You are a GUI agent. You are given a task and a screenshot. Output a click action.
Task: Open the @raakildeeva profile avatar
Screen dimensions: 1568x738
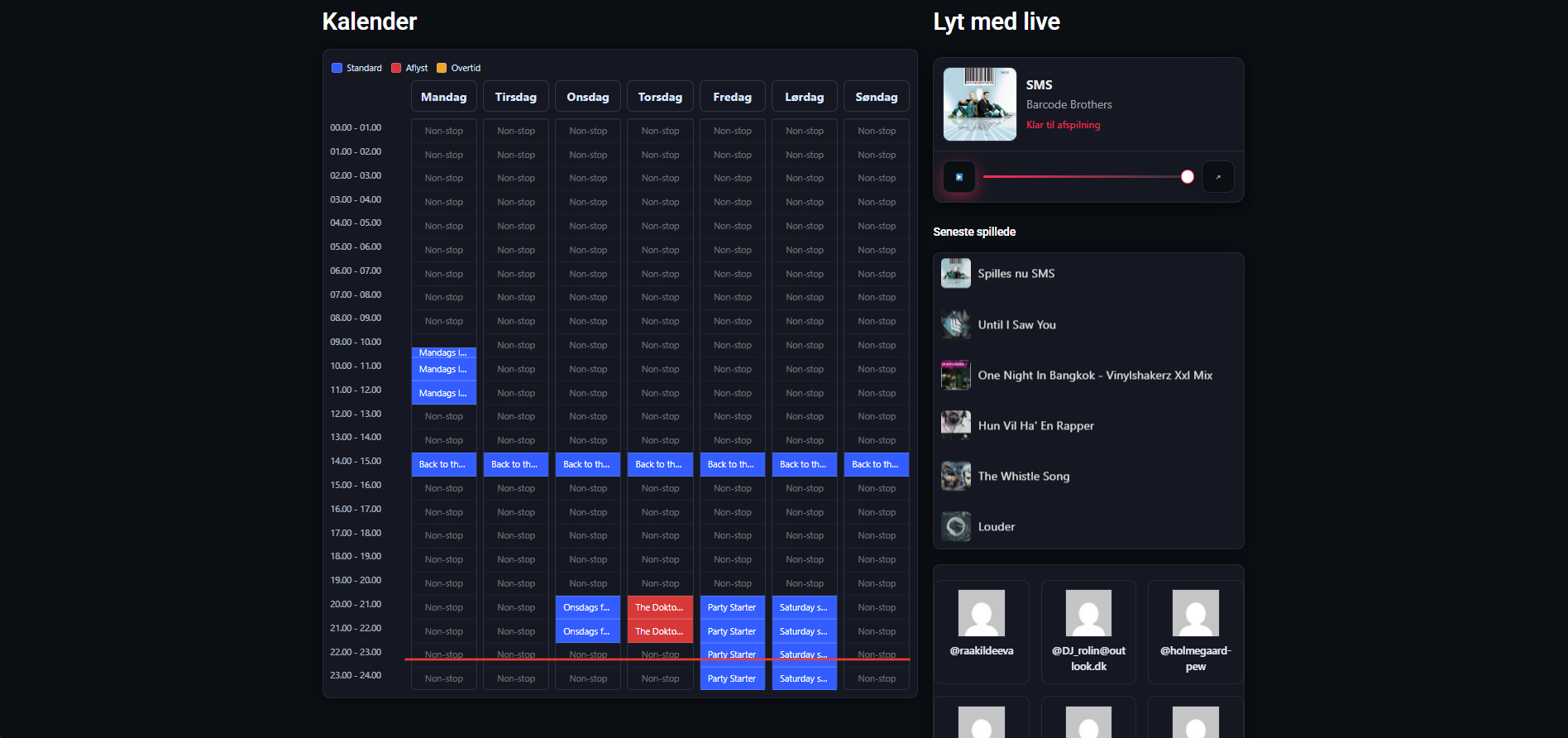[982, 613]
